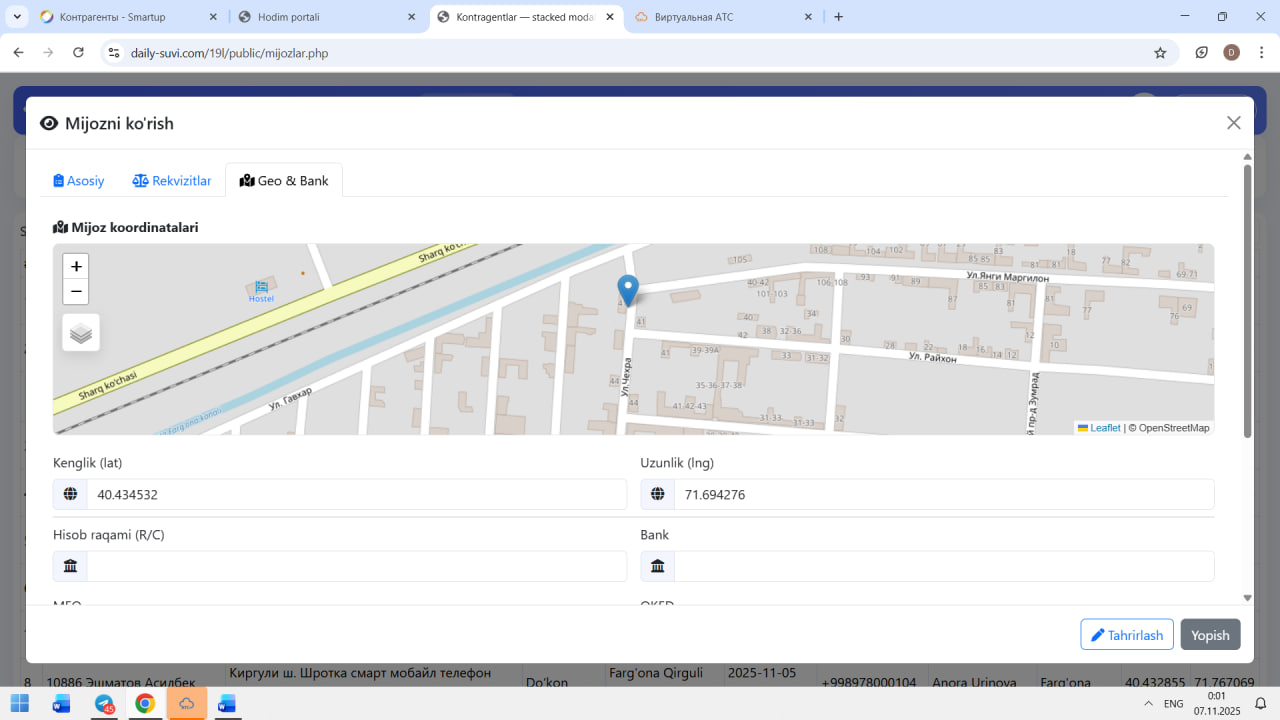Expand the browser tab search dropdown
The height and width of the screenshot is (720, 1280).
(17, 17)
